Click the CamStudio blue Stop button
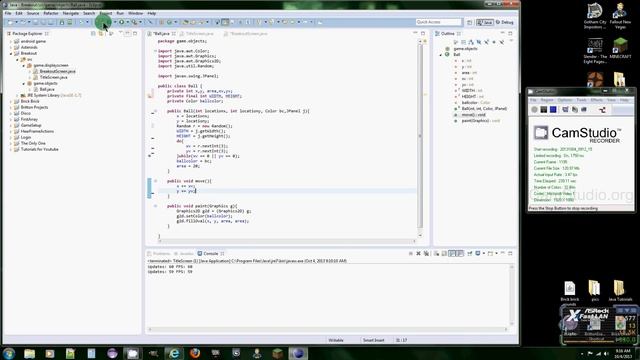The width and height of the screenshot is (640, 360). coord(553,109)
